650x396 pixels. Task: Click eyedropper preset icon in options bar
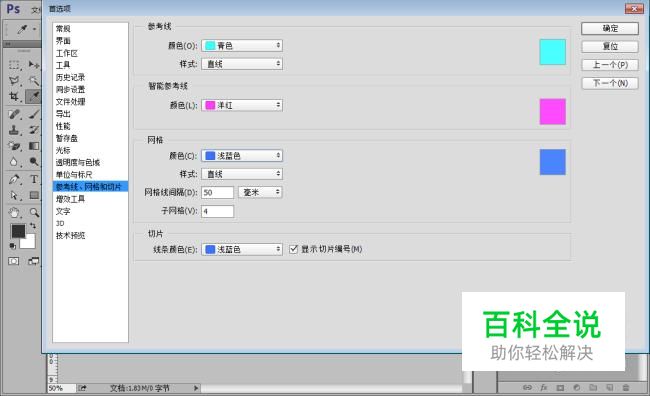[22, 29]
